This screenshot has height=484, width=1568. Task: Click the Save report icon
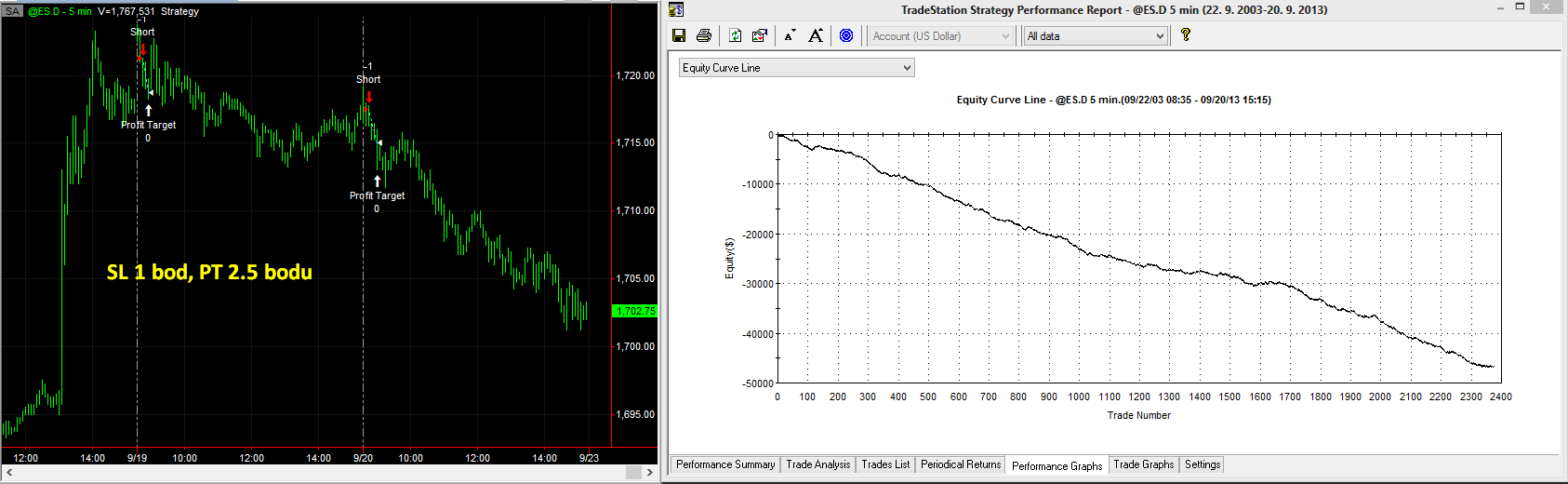[x=679, y=35]
